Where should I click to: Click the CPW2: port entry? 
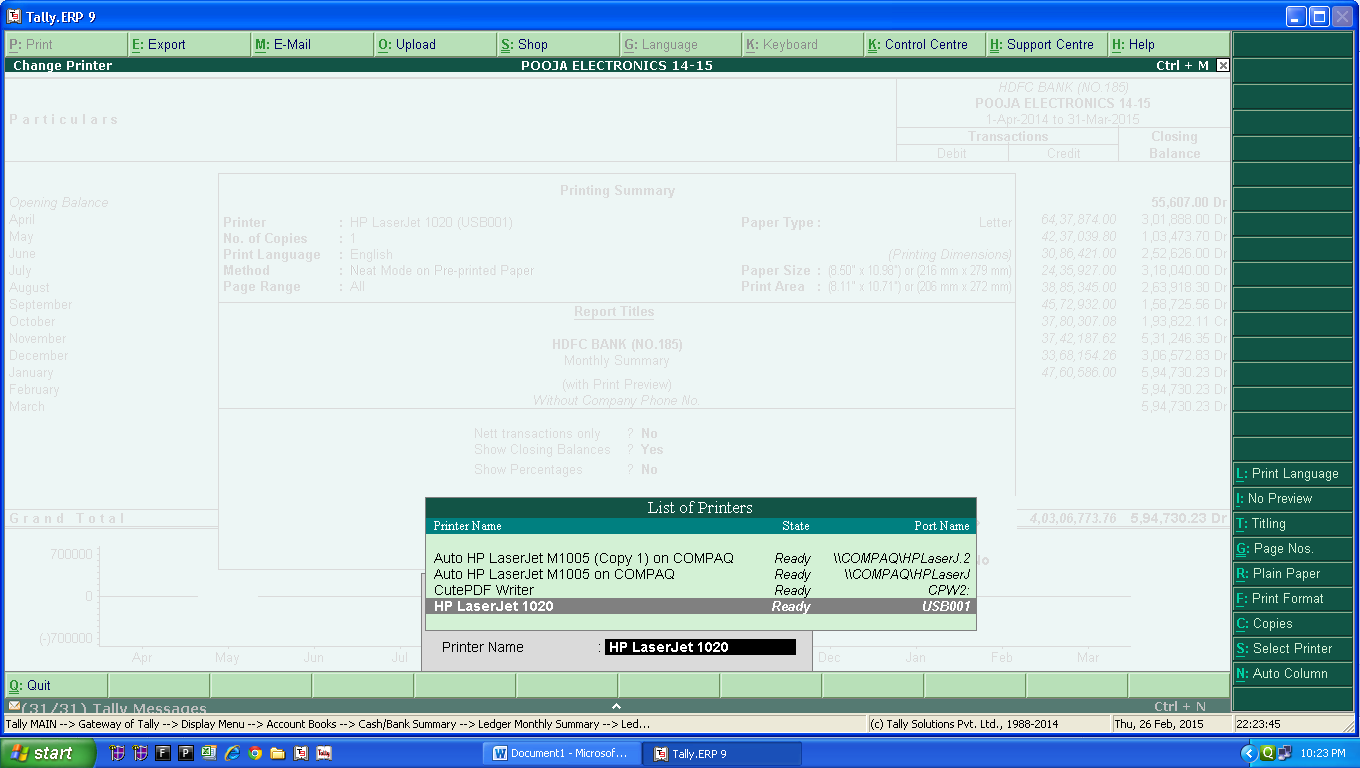point(949,590)
